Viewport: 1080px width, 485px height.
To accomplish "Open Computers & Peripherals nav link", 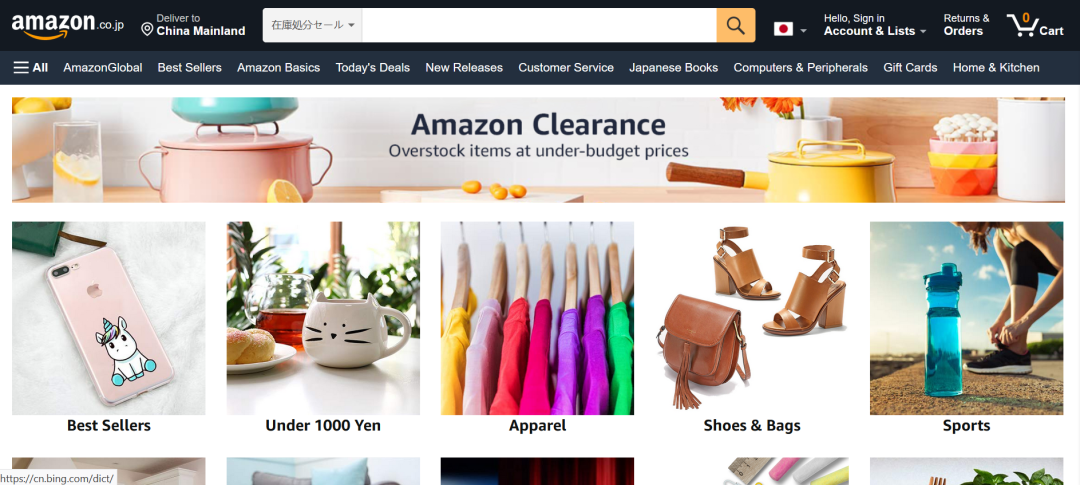I will (x=800, y=68).
